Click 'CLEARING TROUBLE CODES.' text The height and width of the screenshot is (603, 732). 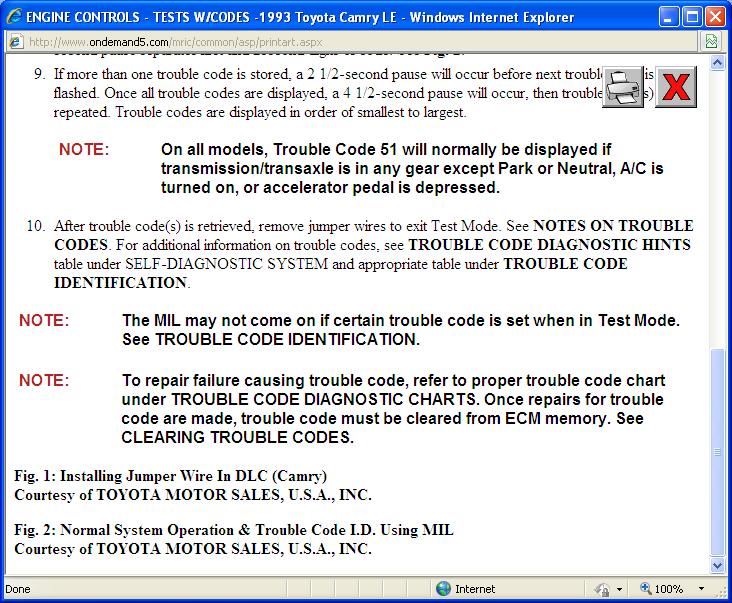coord(237,437)
